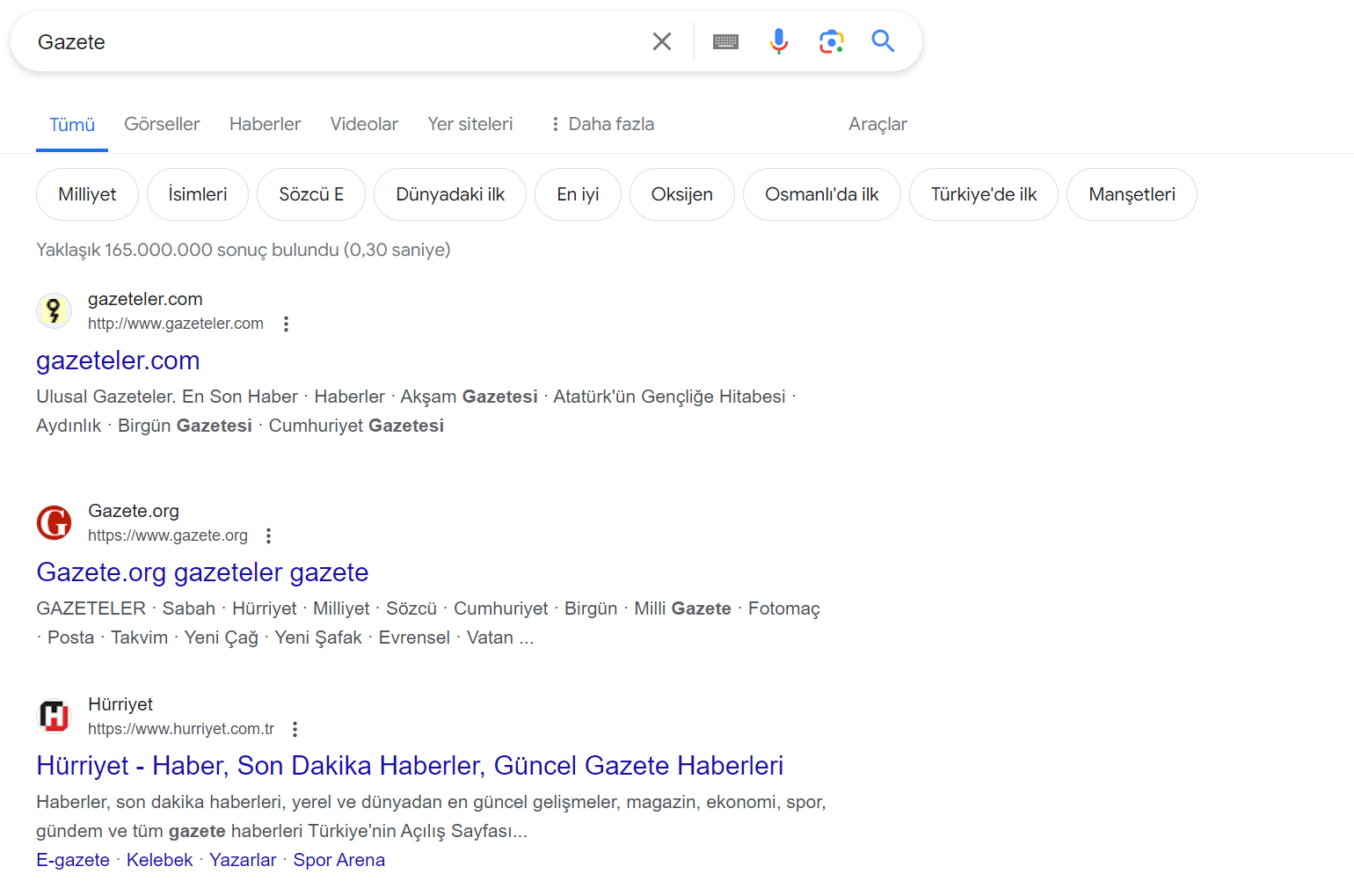Open the gazeteler.com result title link
The width and height of the screenshot is (1354, 896).
pos(118,361)
